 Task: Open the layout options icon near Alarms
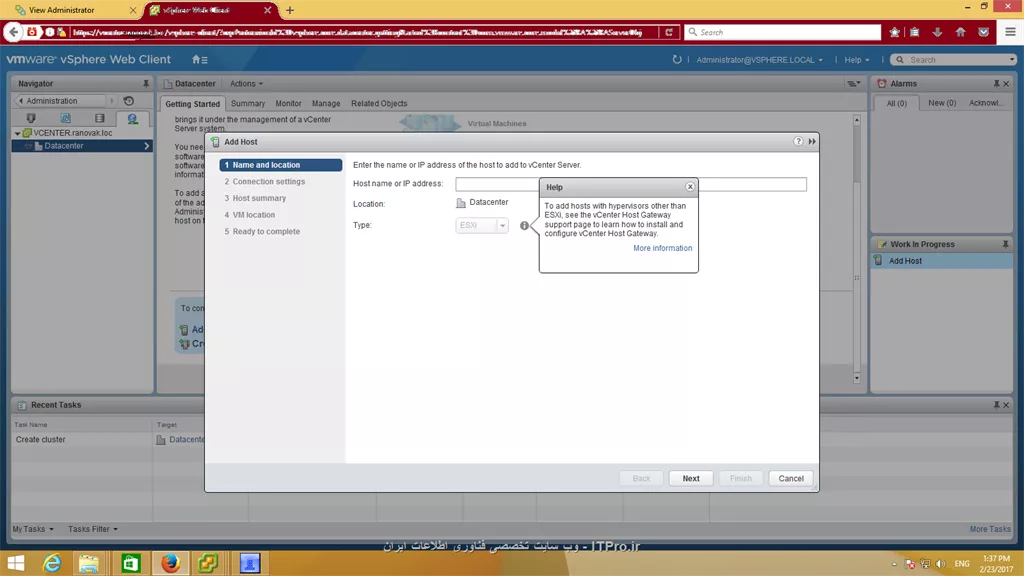pyautogui.click(x=854, y=84)
